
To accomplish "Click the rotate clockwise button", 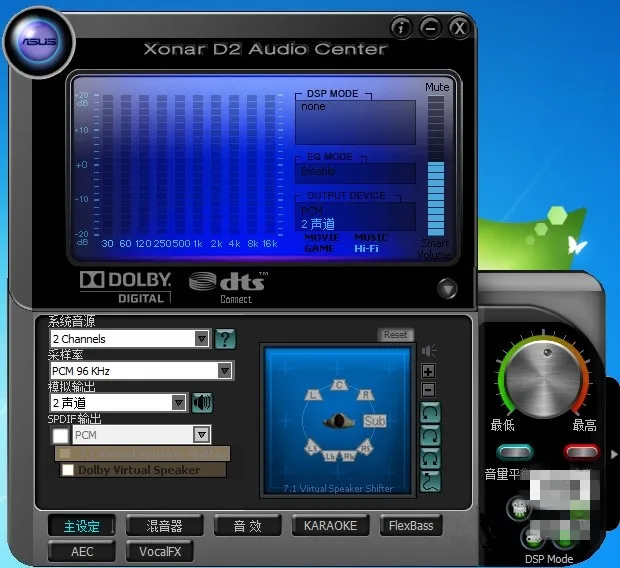I will (x=430, y=436).
